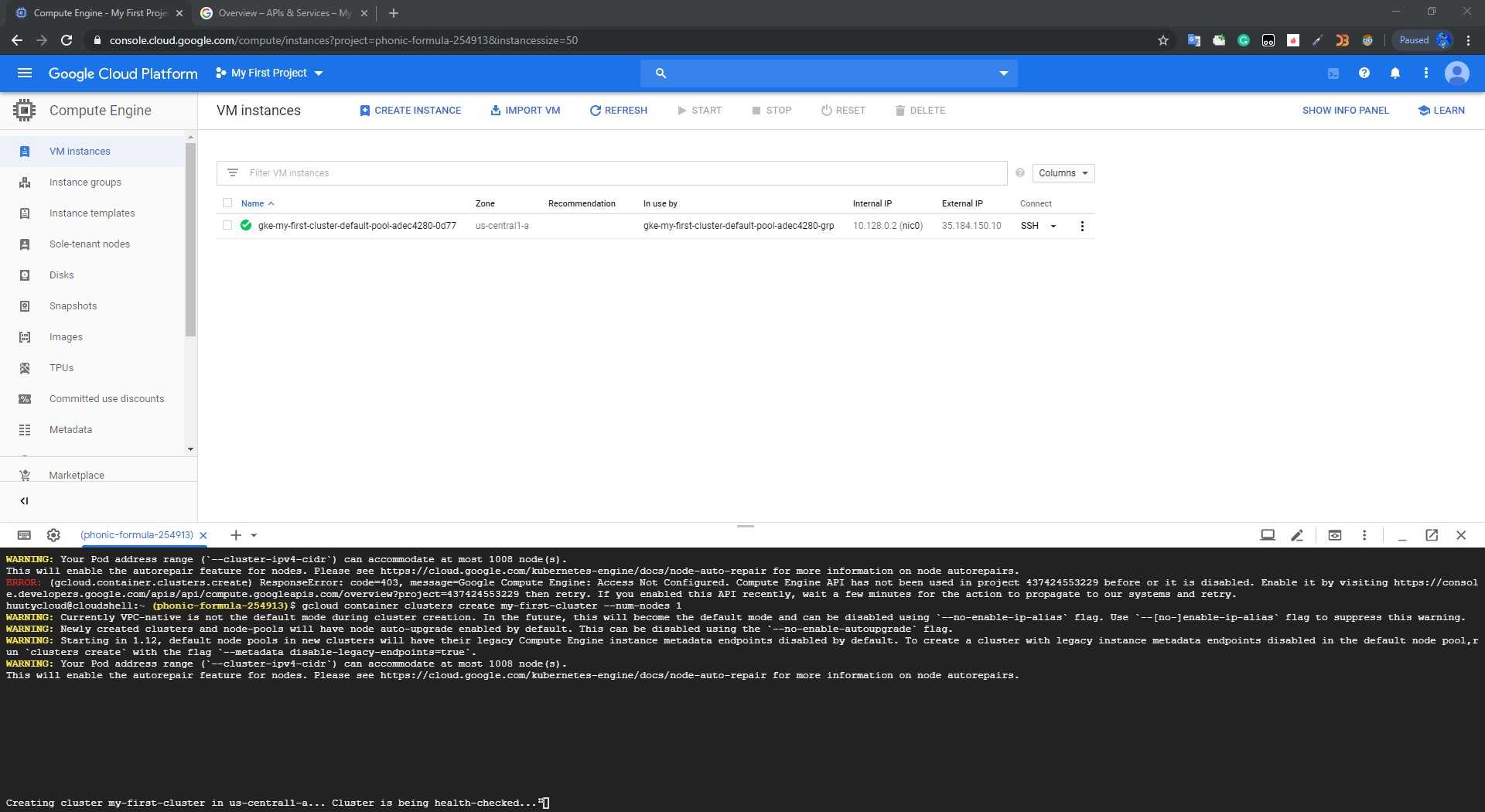1485x812 pixels.
Task: Expand the My First Project selector
Action: [269, 73]
